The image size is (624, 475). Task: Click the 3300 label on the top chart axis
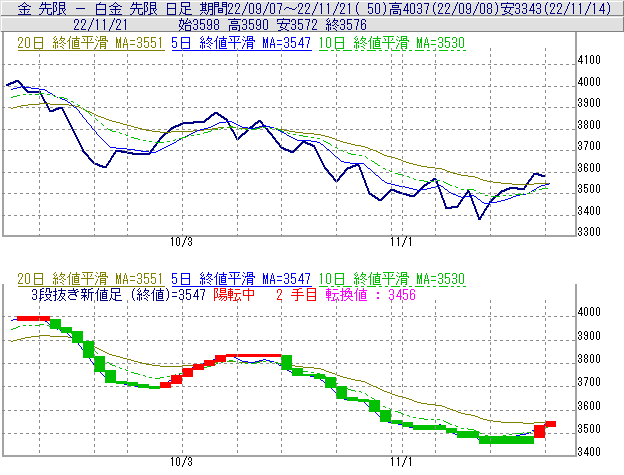coord(589,232)
